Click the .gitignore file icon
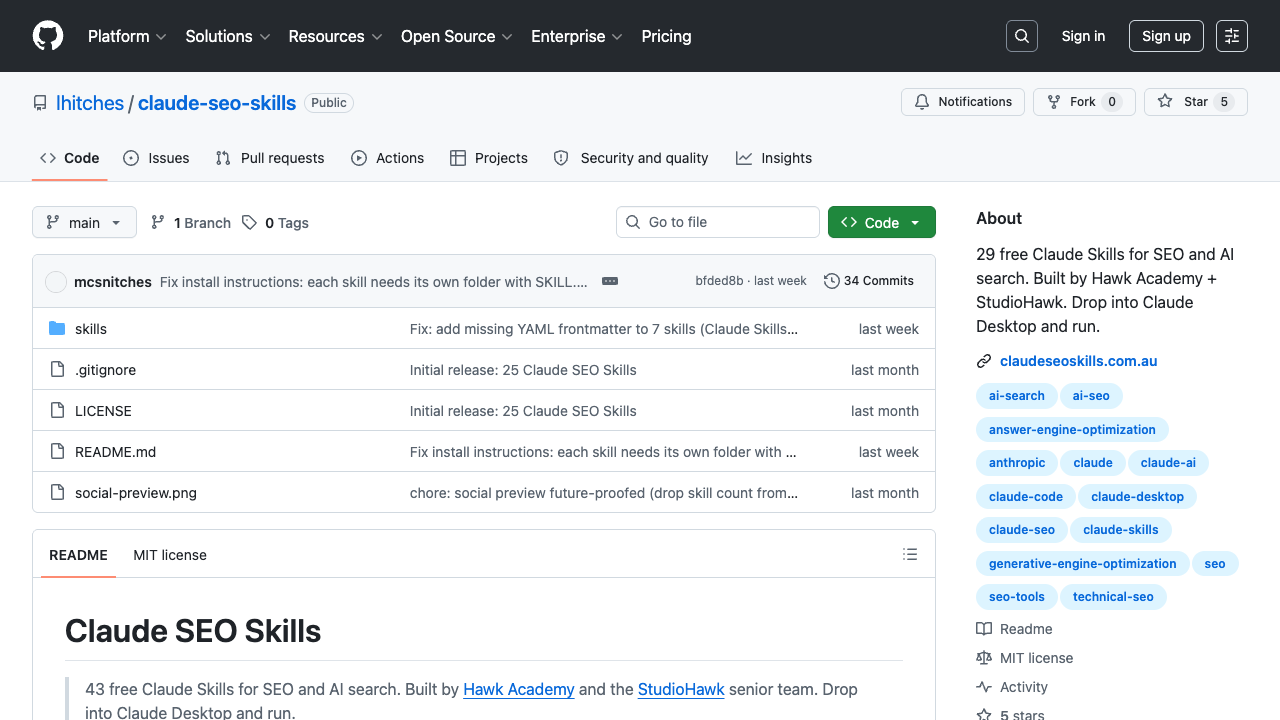 coord(57,370)
